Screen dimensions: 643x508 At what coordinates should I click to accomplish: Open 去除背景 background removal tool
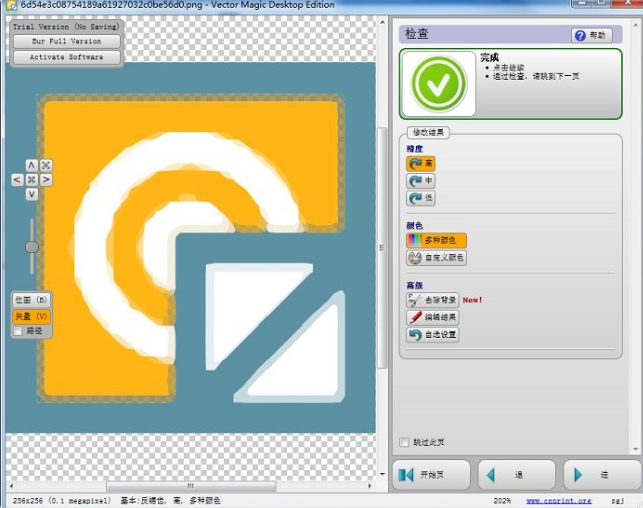click(x=433, y=300)
